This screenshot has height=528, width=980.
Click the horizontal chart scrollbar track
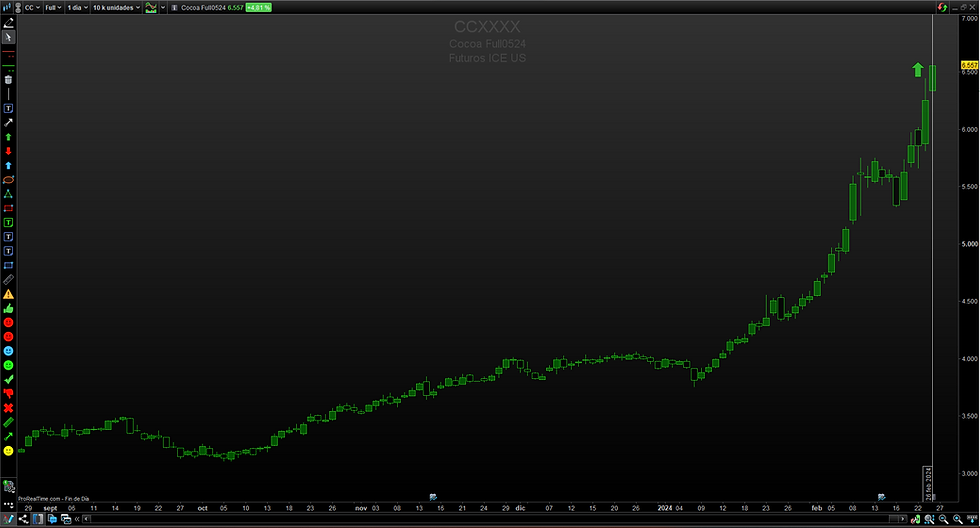pyautogui.click(x=494, y=519)
